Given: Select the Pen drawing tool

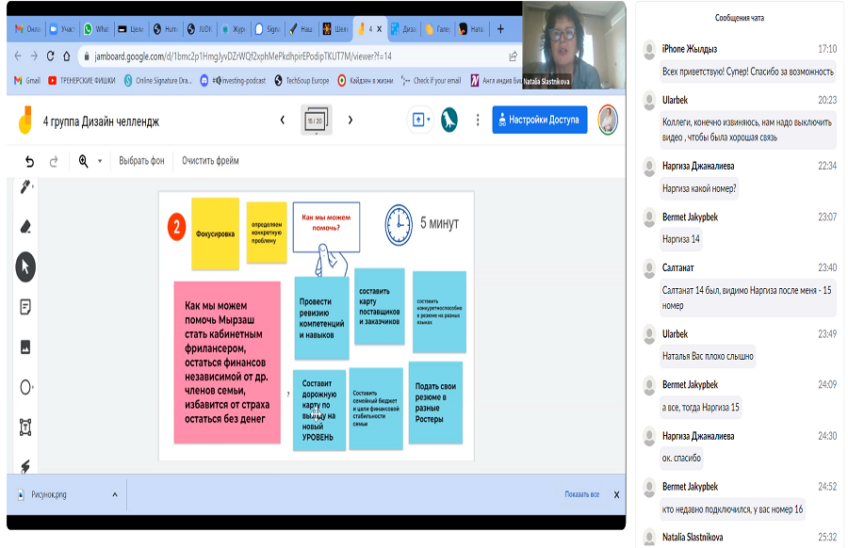Looking at the screenshot, I should 26,187.
